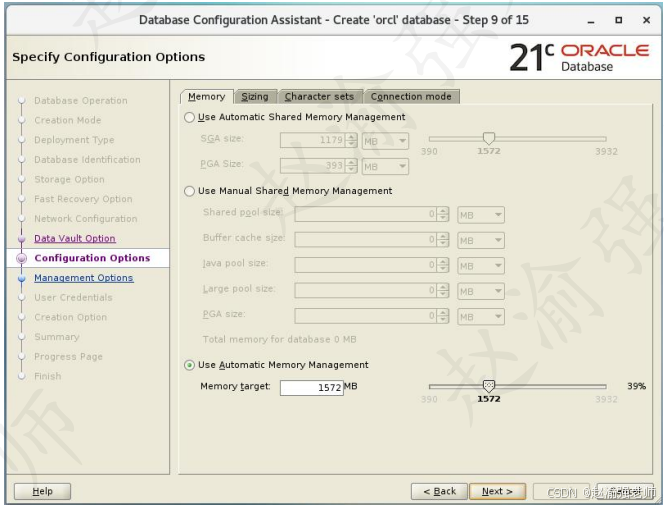Click Total memory for database 0 MB text
Screen dimensions: 664x507
pyautogui.click(x=279, y=339)
